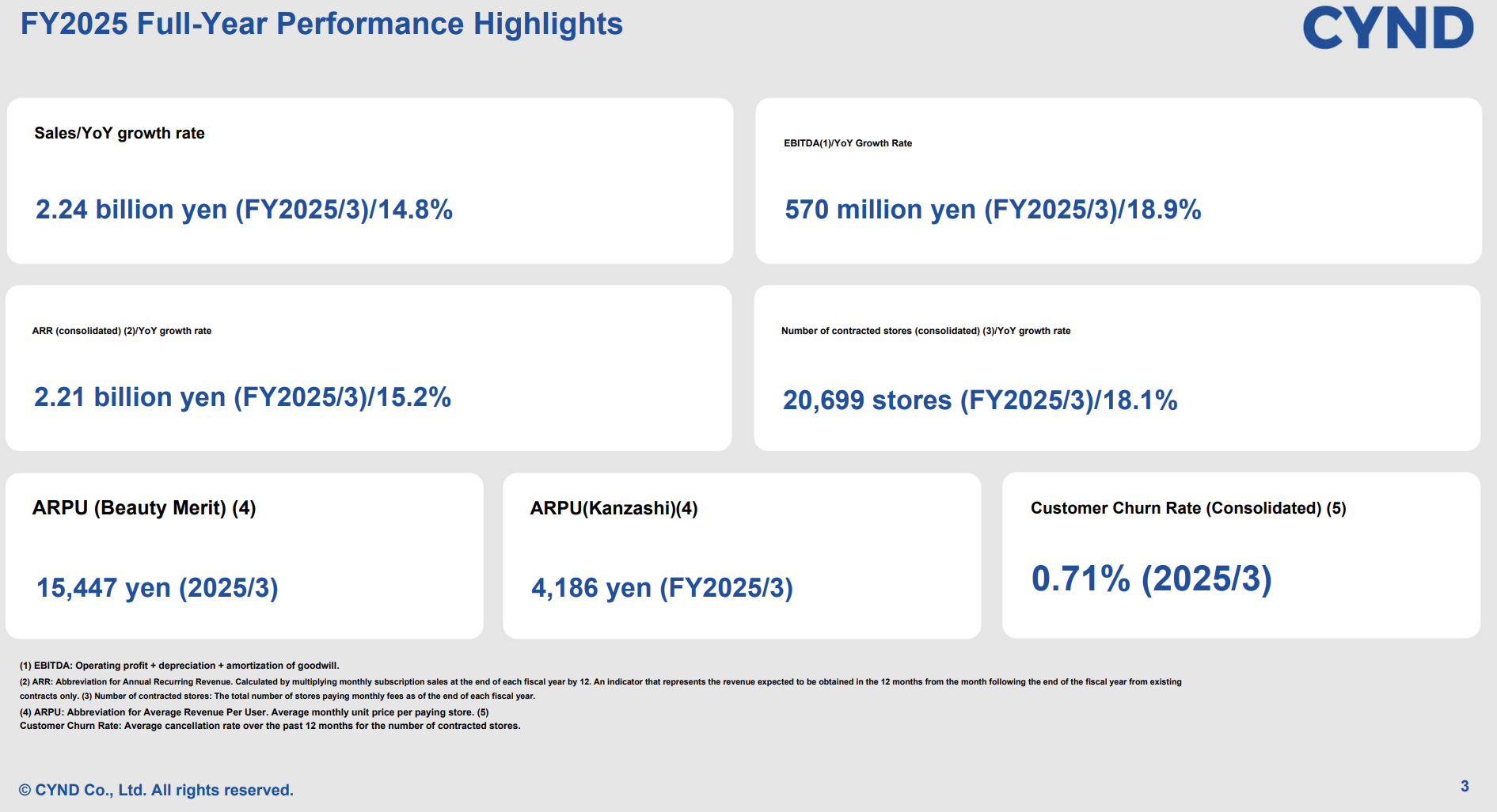Click footnote '(1) EBITDA: Operating profit + depreciation'

pyautogui.click(x=180, y=666)
